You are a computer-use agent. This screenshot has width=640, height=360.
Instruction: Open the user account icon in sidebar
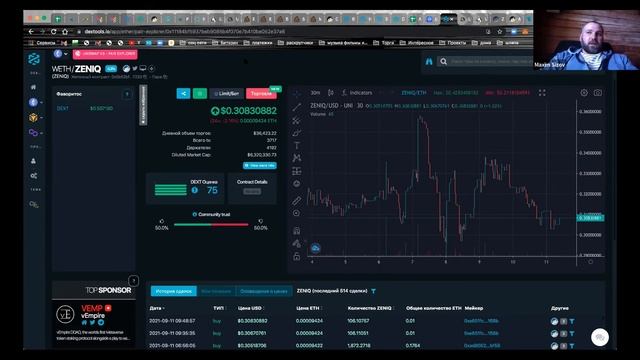click(x=33, y=161)
